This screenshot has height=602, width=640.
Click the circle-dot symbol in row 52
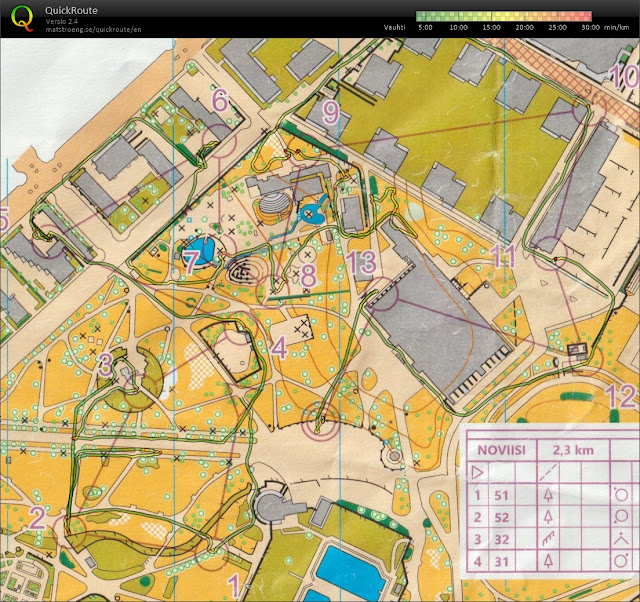(x=621, y=517)
